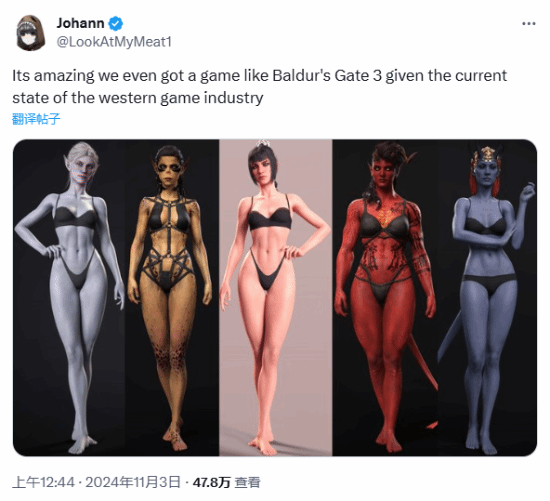Open the blue-skinned character with headdress panel
This screenshot has height=501, width=550.
[x=488, y=298]
